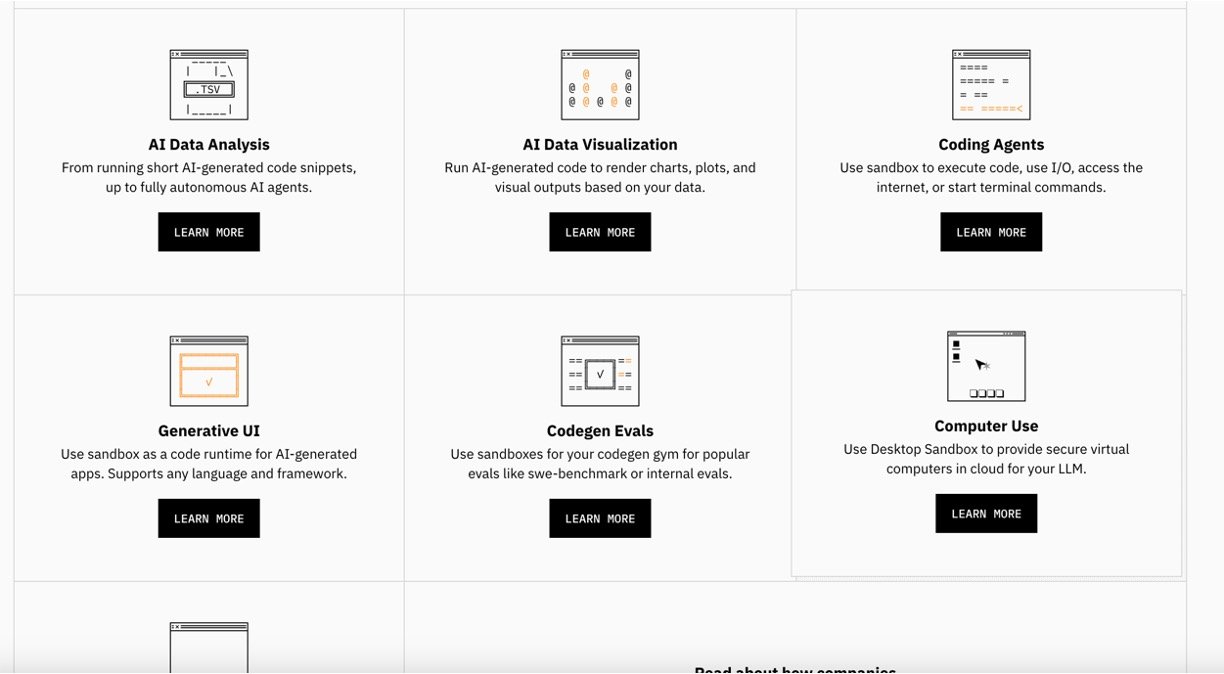Click the Coding Agents title
Viewport: 1224px width, 674px height.
tap(991, 145)
